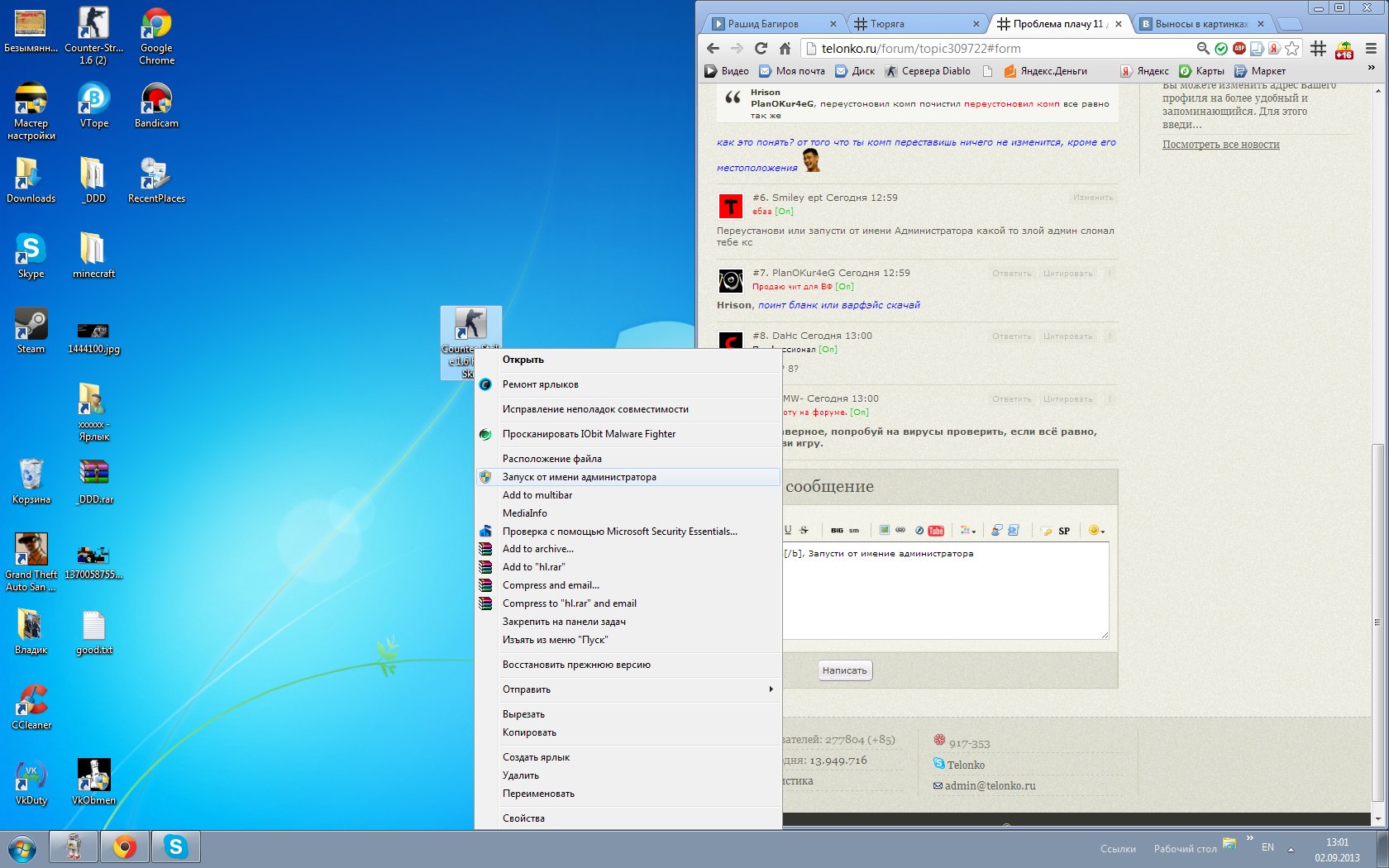The width and height of the screenshot is (1389, 868).
Task: Select the Bandicam desktop icon
Action: coord(156,105)
